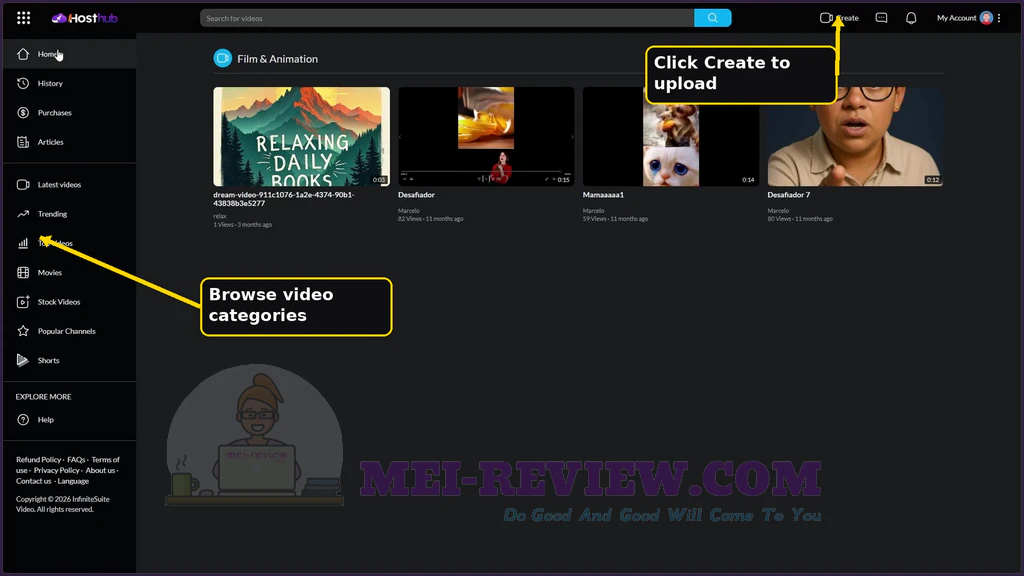The height and width of the screenshot is (576, 1024).
Task: Click Marcelo channel under Desafiador 7
Action: click(778, 211)
